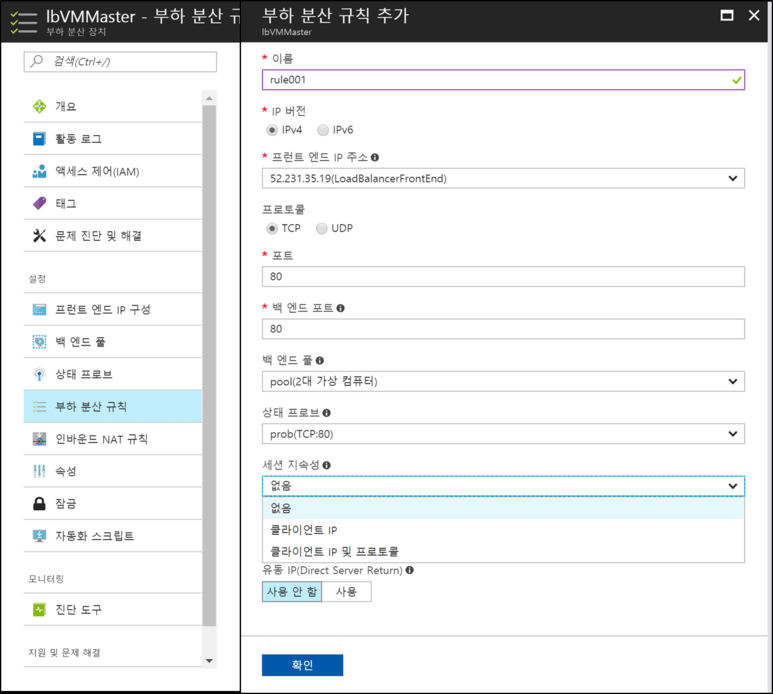773x694 pixels.
Task: Enable 유동 IP with the 사용 toggle
Action: point(346,592)
